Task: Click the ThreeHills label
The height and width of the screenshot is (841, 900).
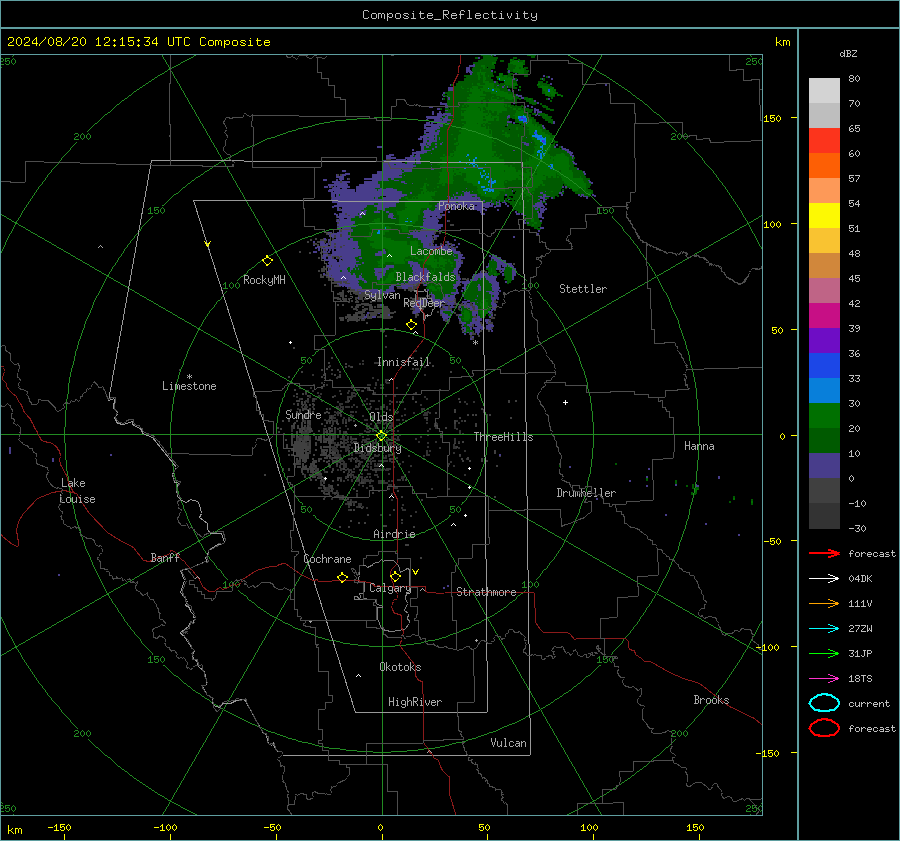Action: (x=503, y=437)
